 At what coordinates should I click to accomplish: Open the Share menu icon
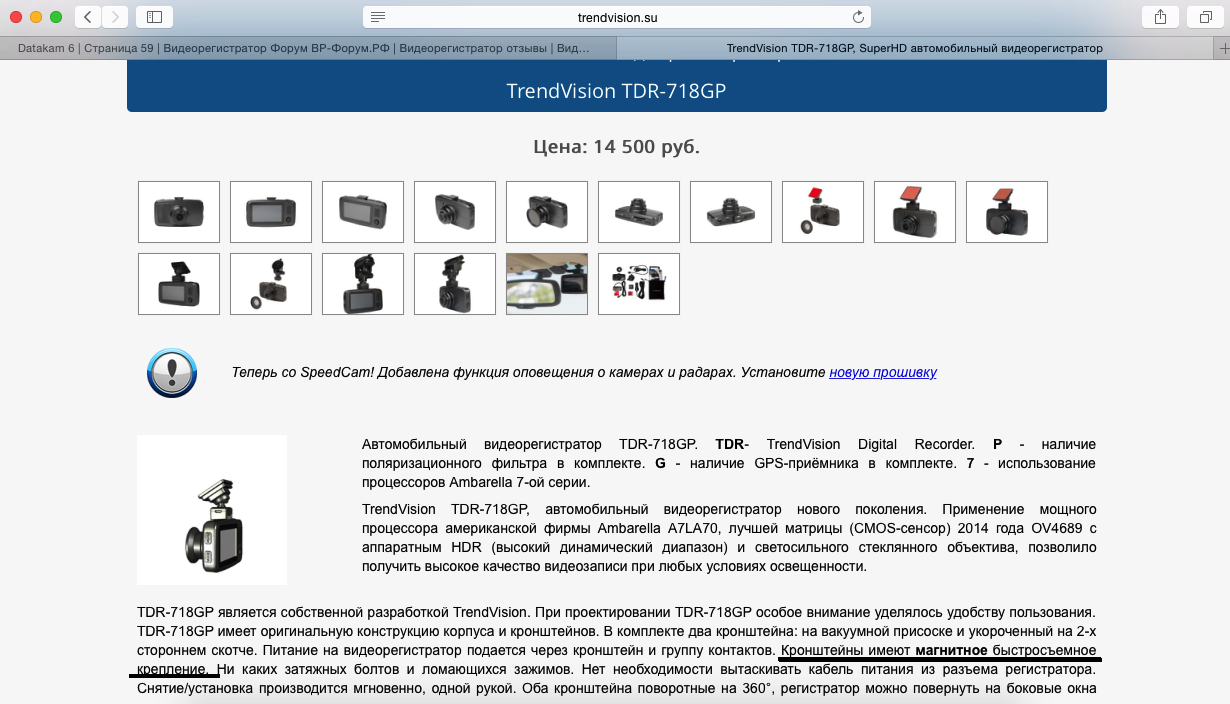pos(1160,17)
